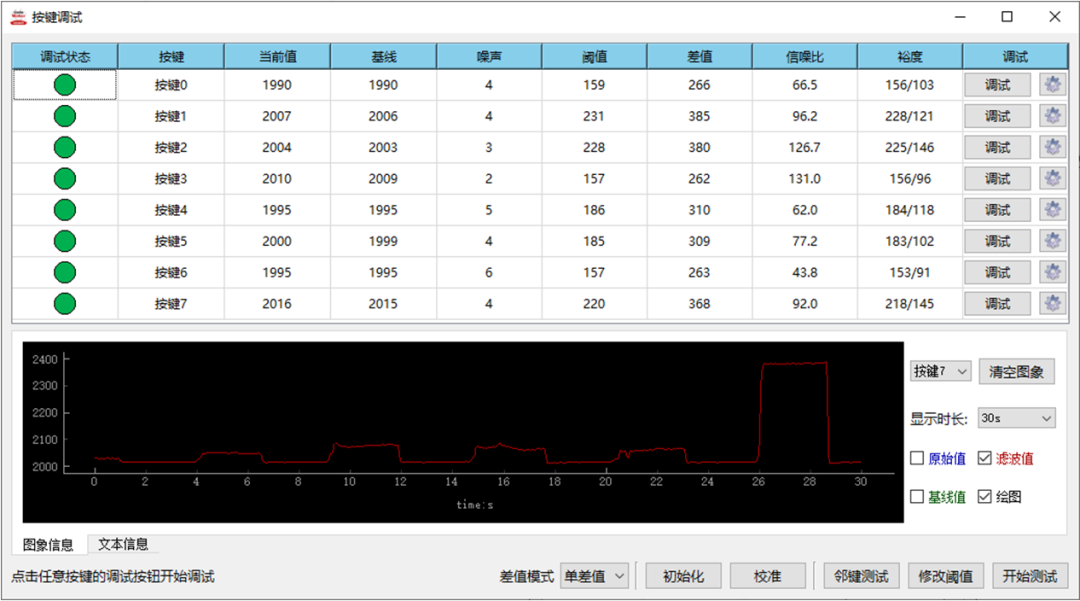Screen dimensions: 1080x601
Task: Click 调试 button for 按键1
Action: tap(997, 116)
